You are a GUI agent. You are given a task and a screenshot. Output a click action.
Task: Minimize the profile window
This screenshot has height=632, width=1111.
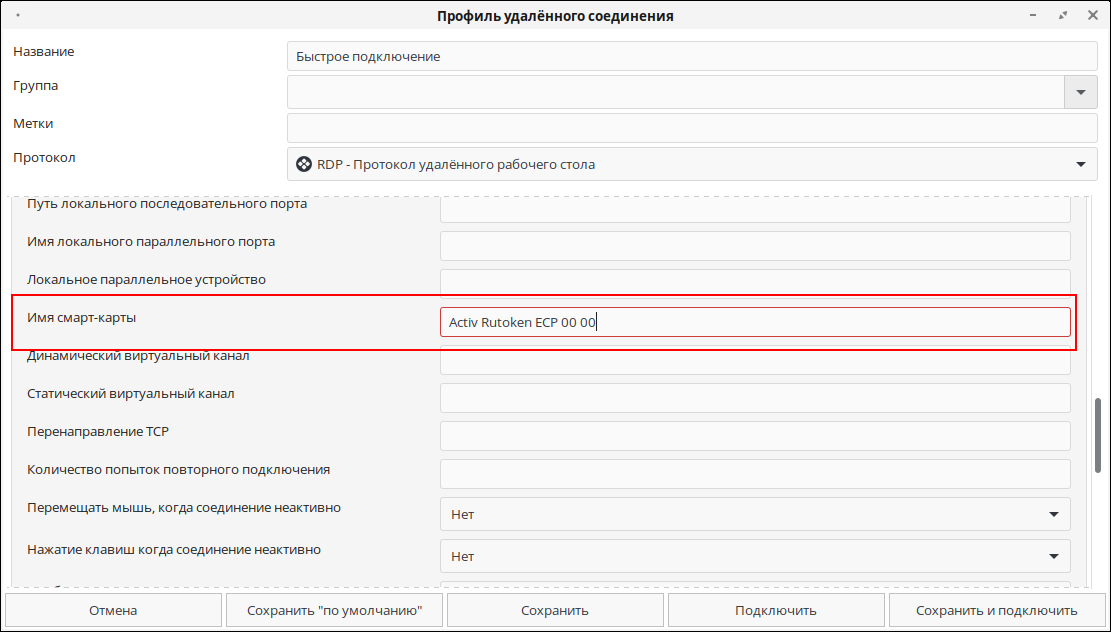tap(1034, 15)
